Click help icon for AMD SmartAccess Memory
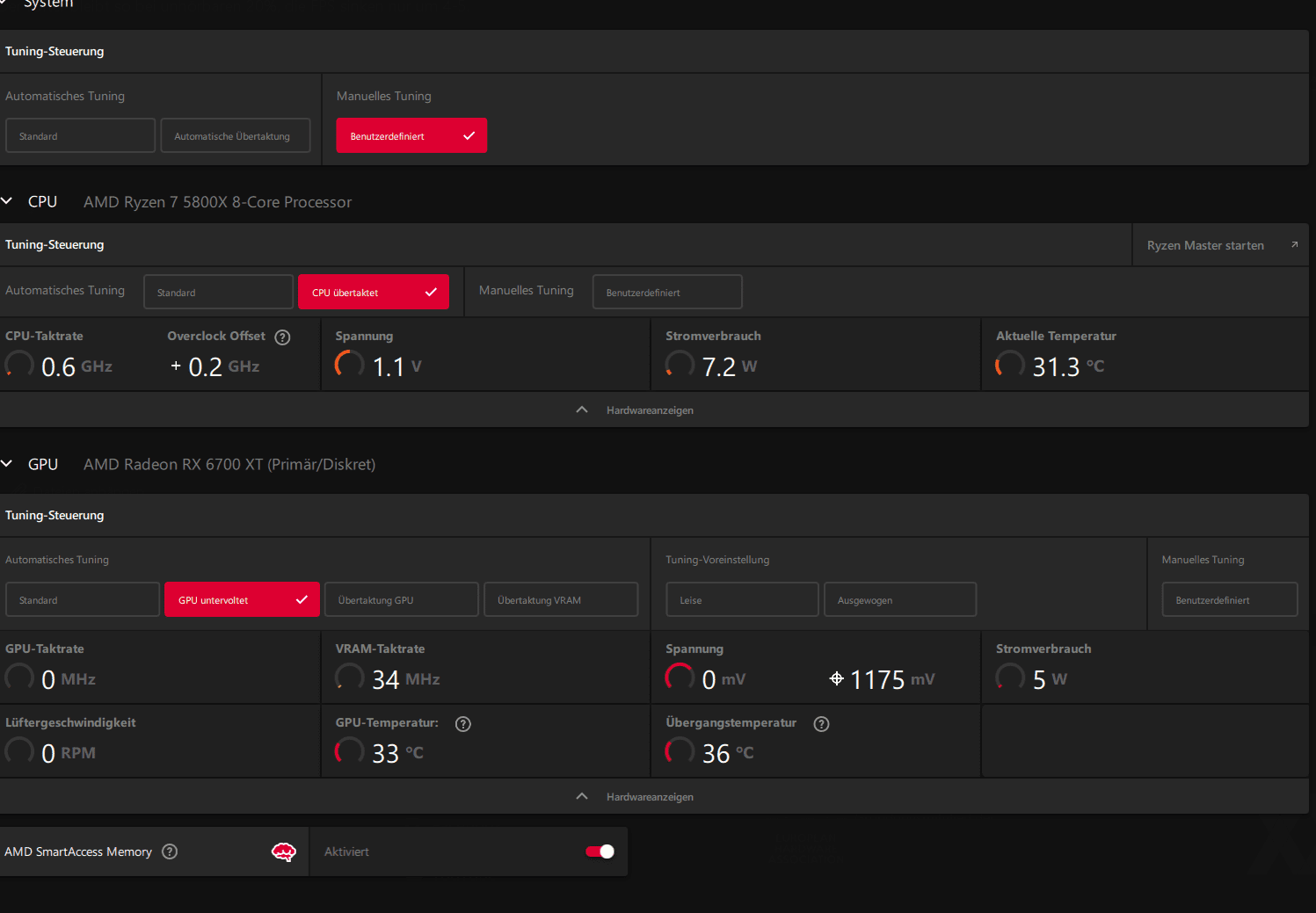The height and width of the screenshot is (913, 1316). [x=170, y=851]
